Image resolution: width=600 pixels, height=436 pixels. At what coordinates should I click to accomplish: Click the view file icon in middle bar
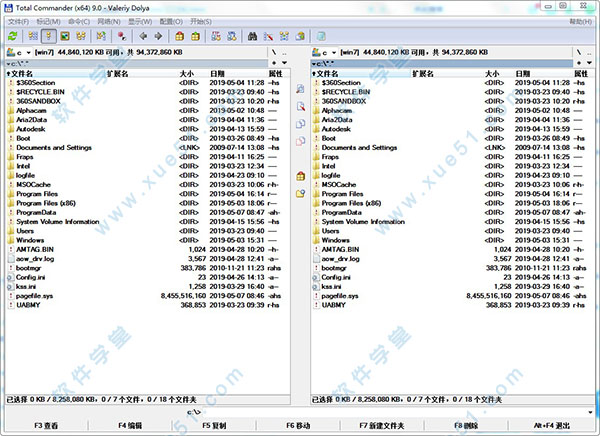[x=300, y=90]
